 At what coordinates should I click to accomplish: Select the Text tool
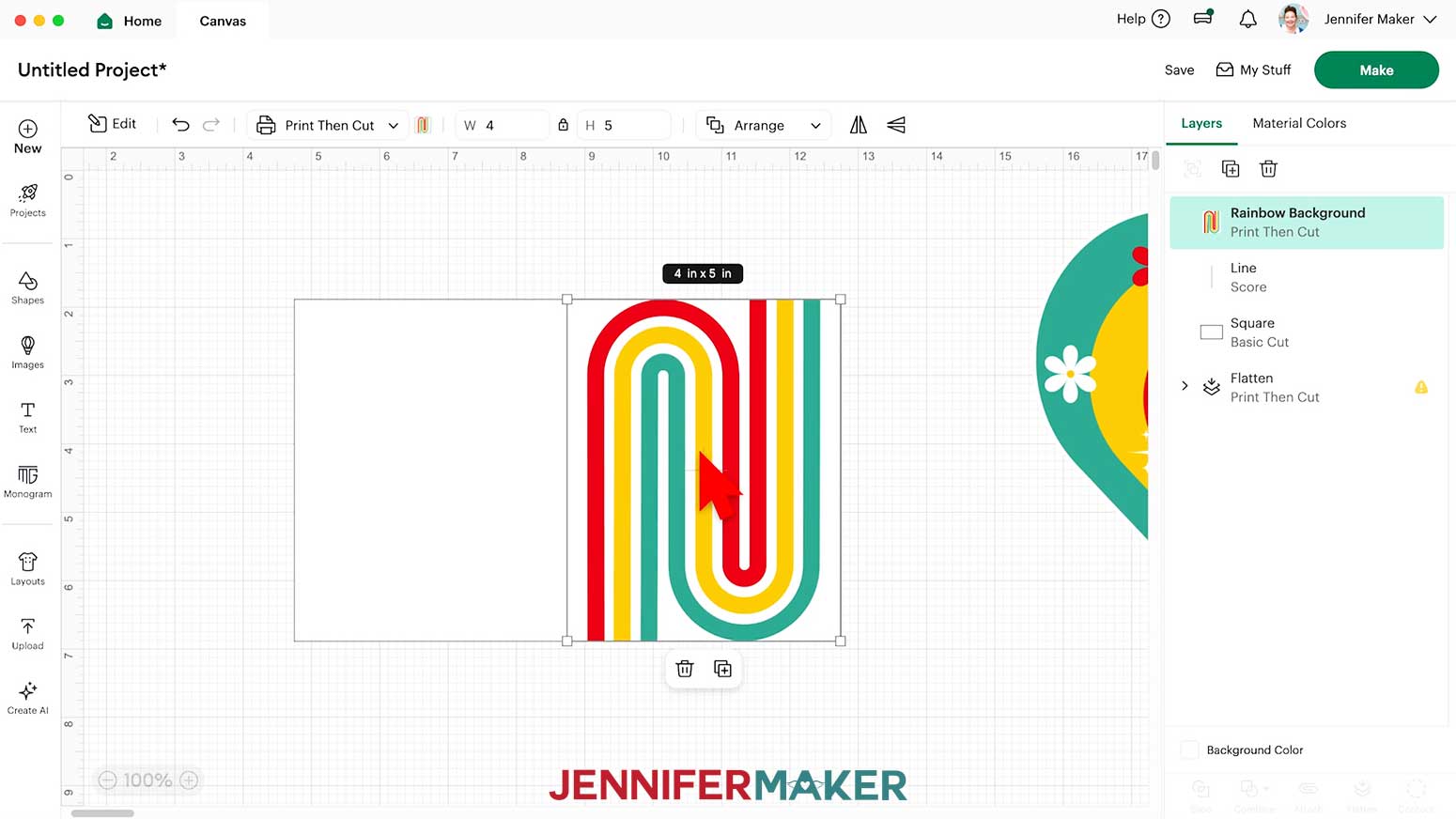(x=28, y=417)
